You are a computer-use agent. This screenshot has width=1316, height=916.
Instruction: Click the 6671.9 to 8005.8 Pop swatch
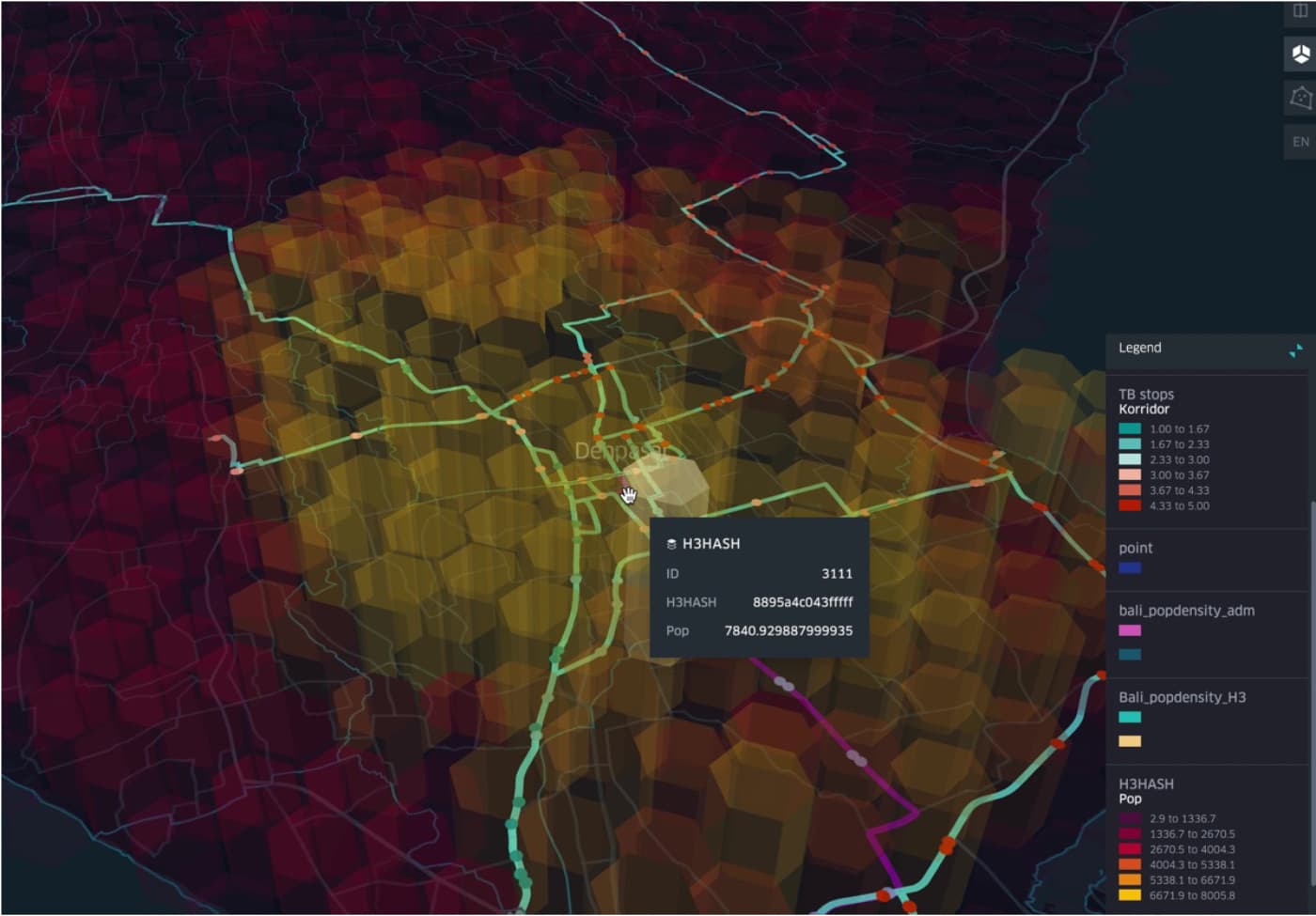click(x=1130, y=895)
